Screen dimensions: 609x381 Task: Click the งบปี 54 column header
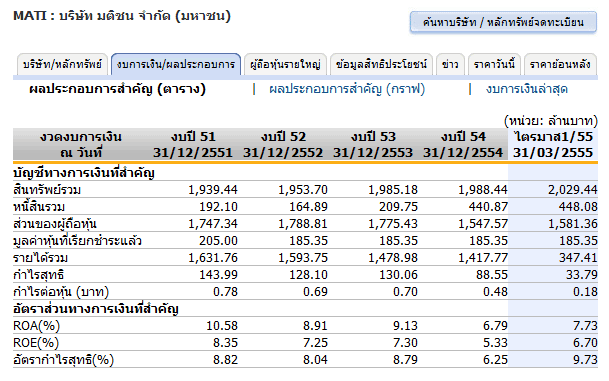click(x=463, y=144)
